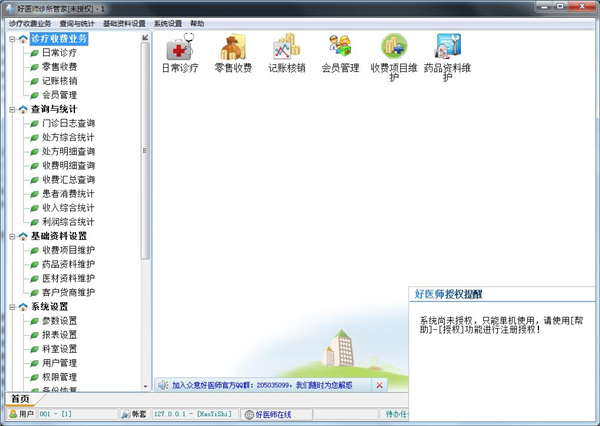Open the 会员管理 people icon
Screen dimensions: 600x426
pyautogui.click(x=340, y=47)
